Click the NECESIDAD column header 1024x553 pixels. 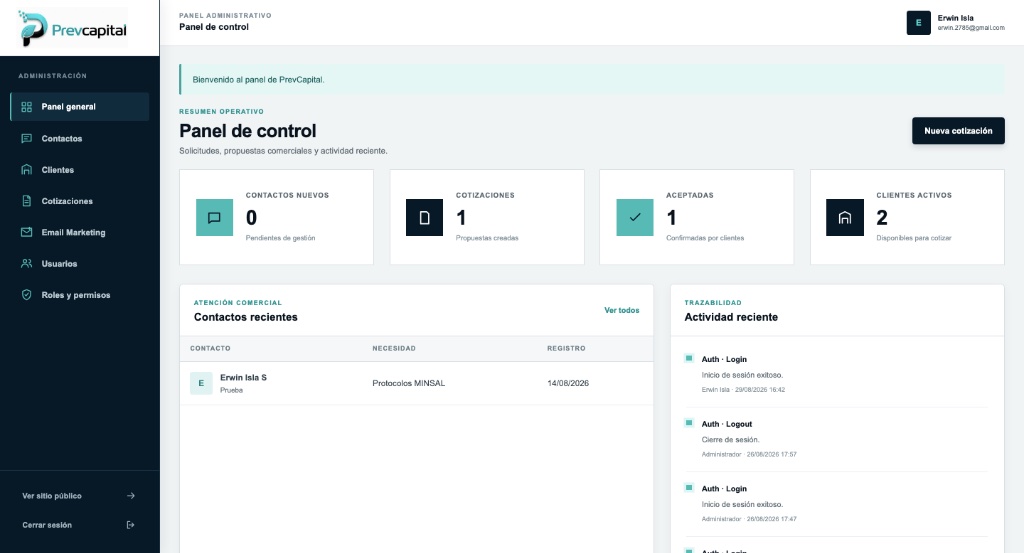[394, 348]
